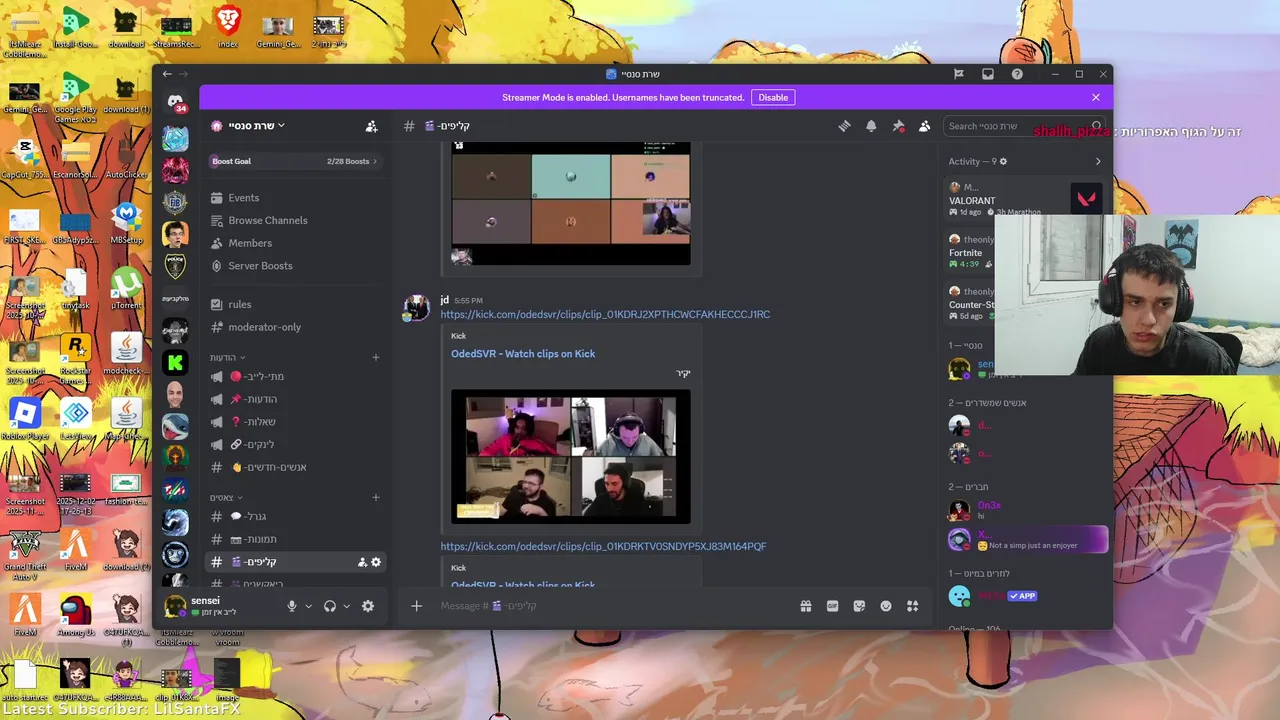Open the emoji picker

point(885,606)
